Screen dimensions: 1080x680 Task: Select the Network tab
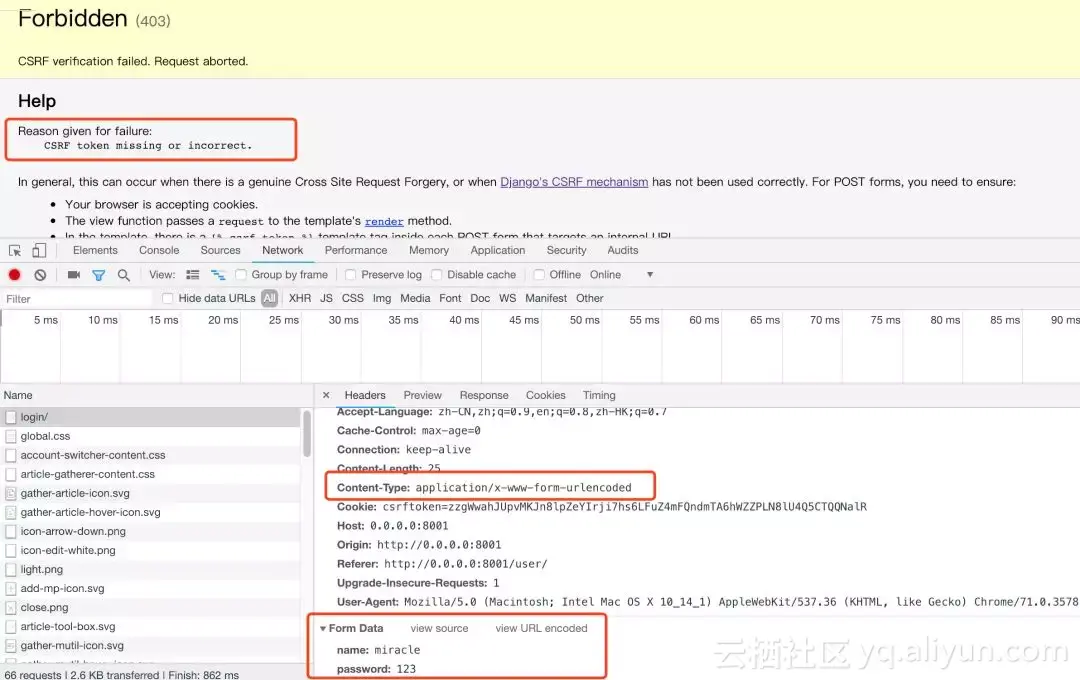pyautogui.click(x=282, y=250)
